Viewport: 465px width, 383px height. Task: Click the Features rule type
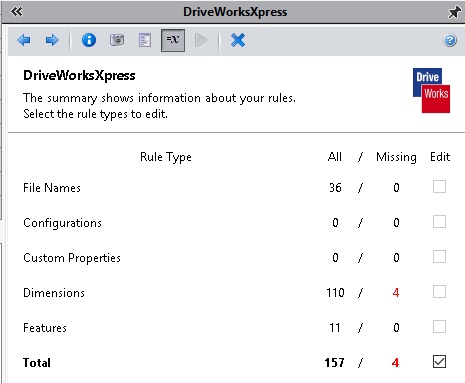[x=45, y=328]
